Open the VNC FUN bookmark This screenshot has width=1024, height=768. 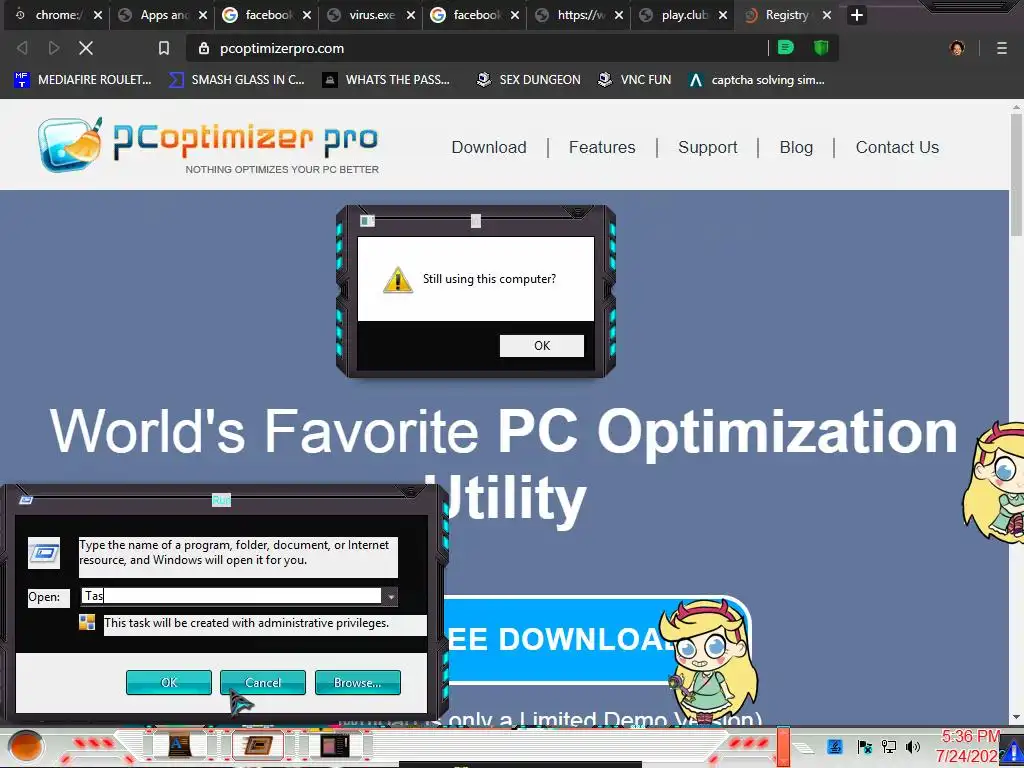[x=634, y=80]
